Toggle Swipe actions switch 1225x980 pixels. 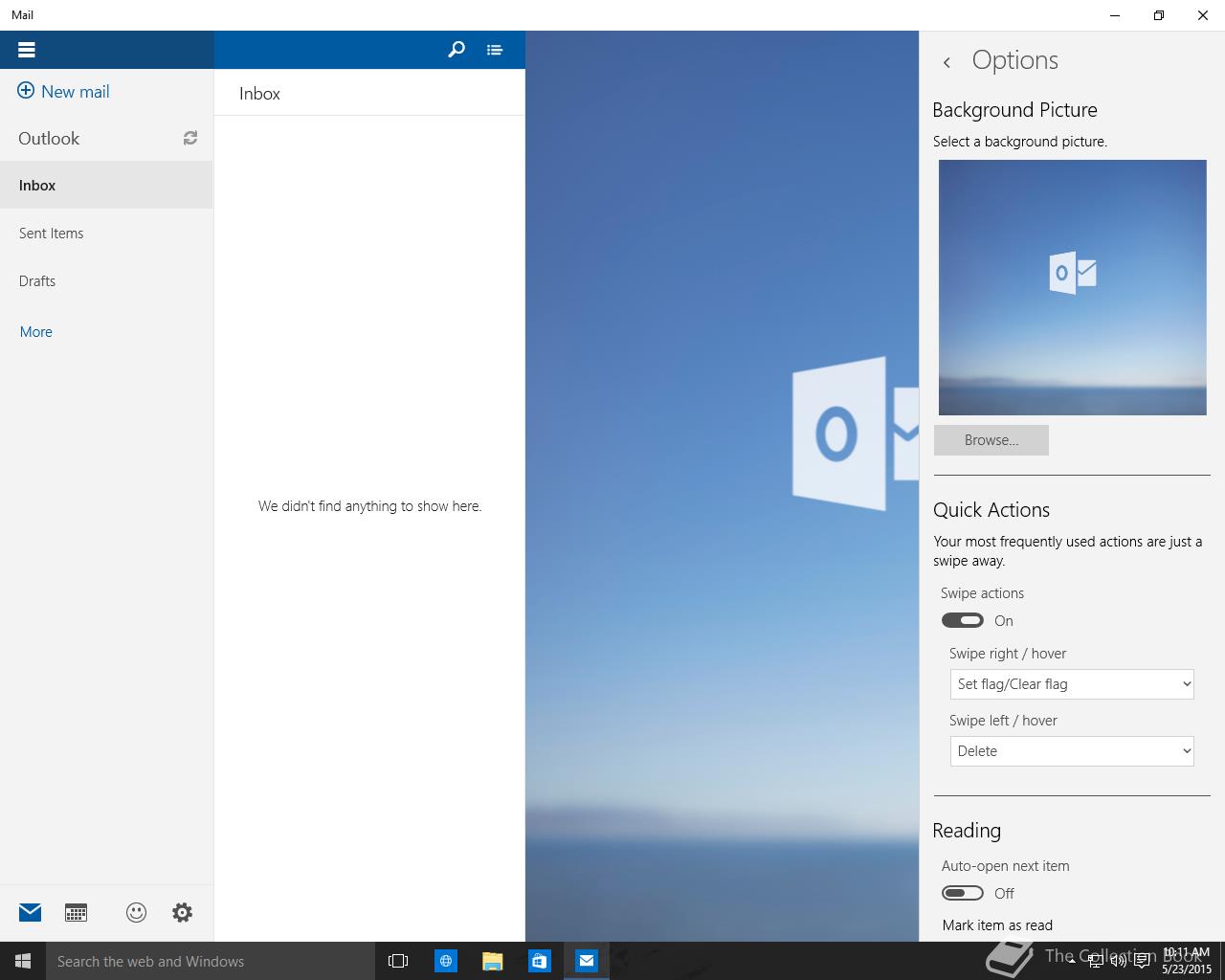point(963,620)
